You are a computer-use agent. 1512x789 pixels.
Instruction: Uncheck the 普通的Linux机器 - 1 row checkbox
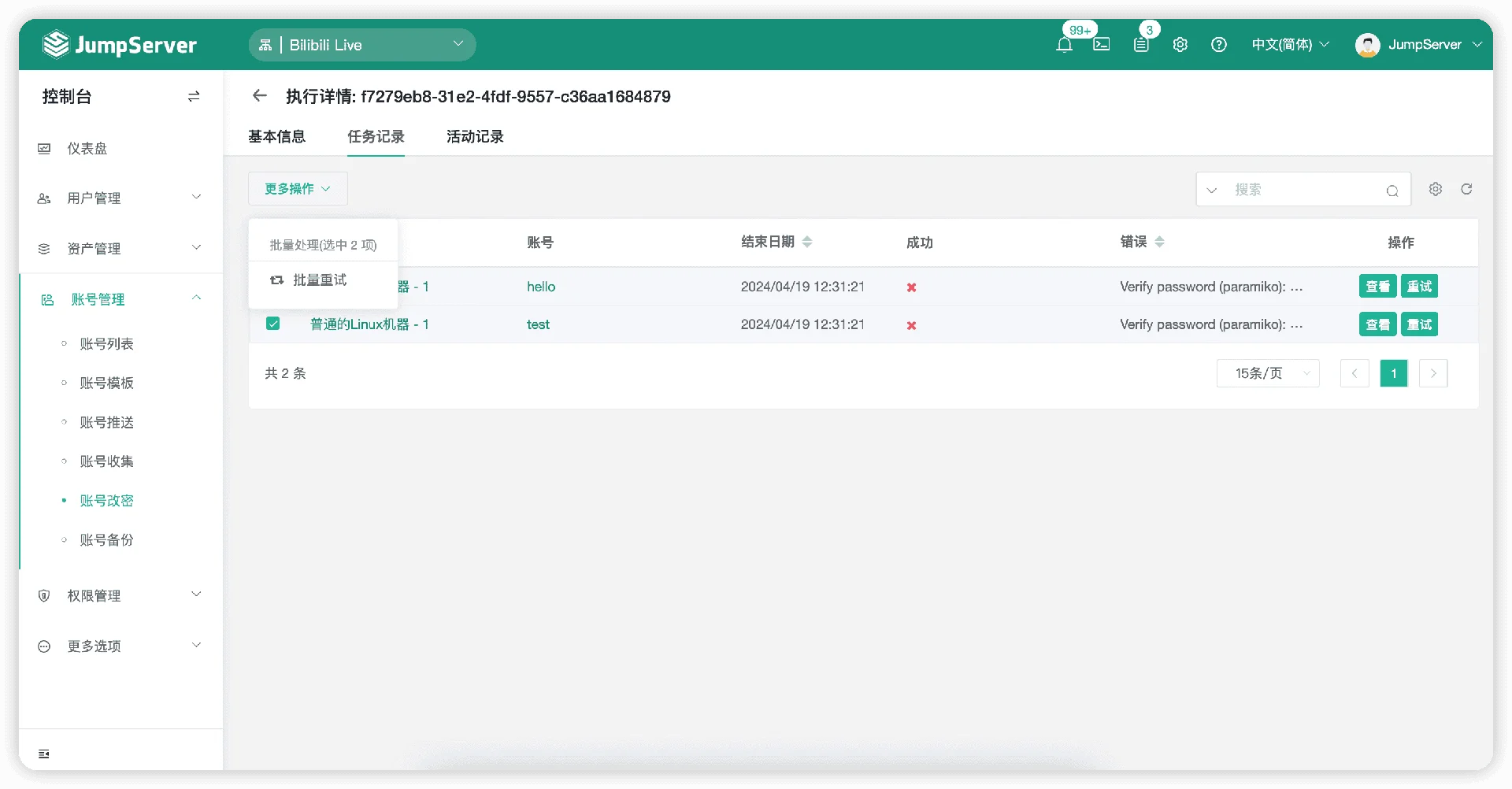273,324
